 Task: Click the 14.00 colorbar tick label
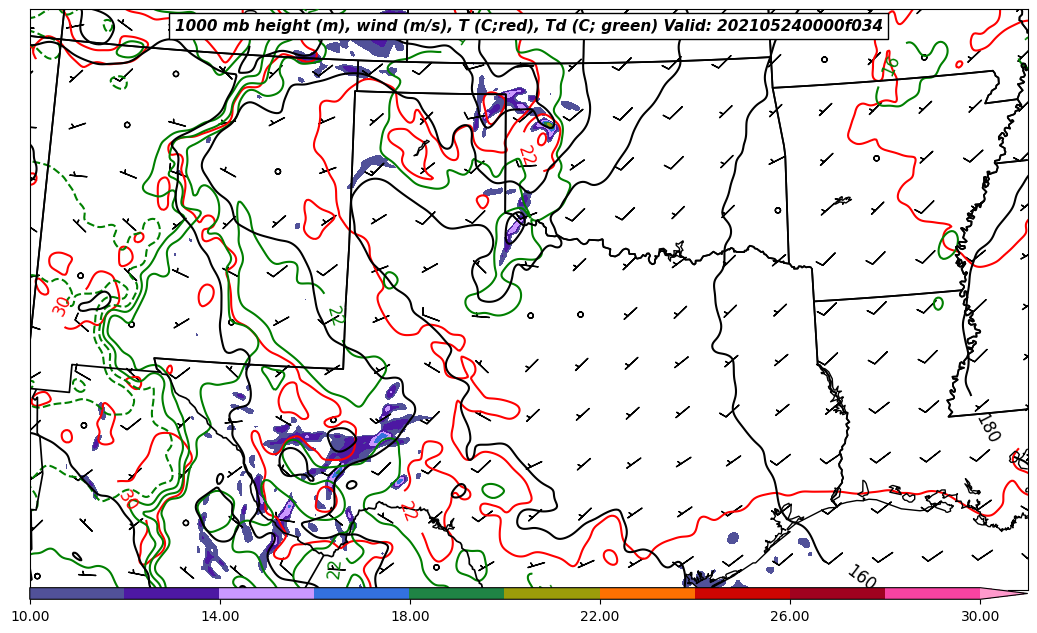(x=220, y=616)
